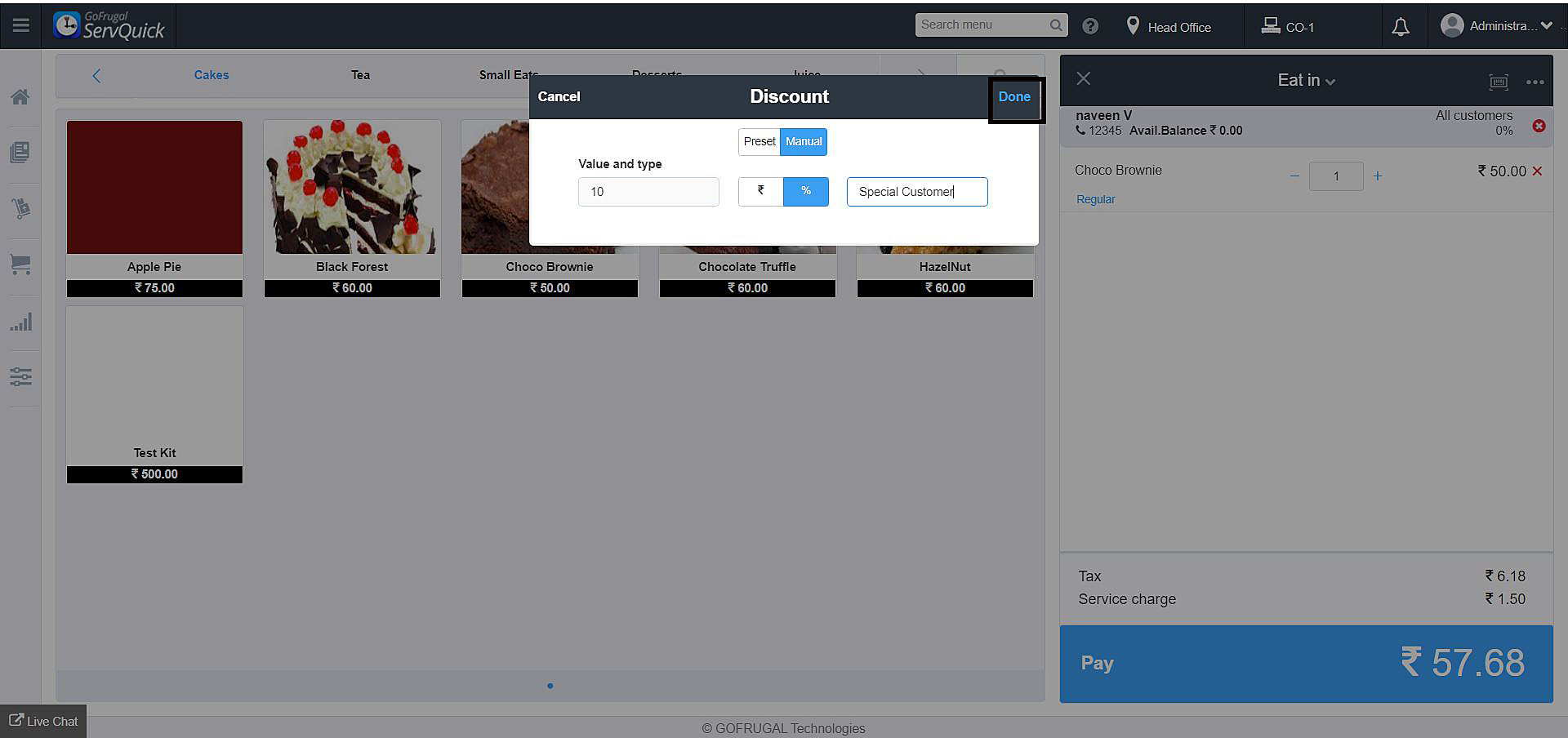Delete Choco Brownie line with red X
The image size is (1568, 738).
coord(1537,171)
